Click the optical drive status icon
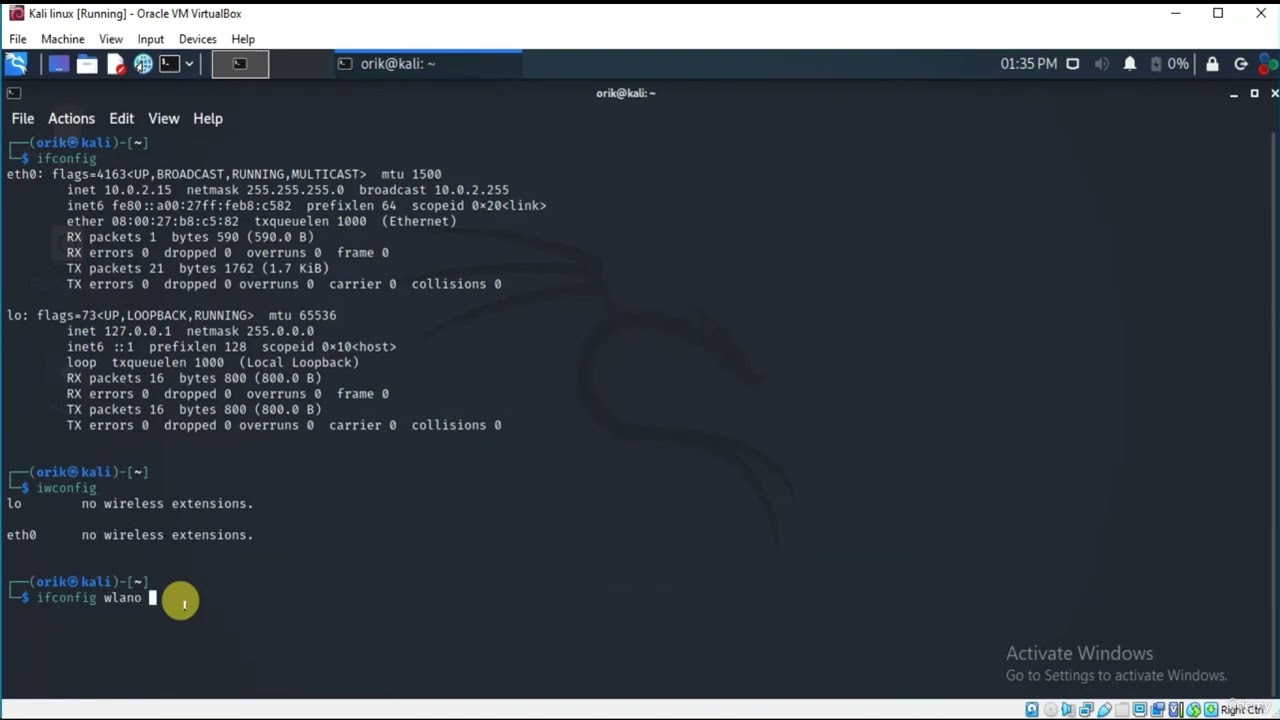Viewport: 1280px width, 720px height. click(x=1050, y=710)
